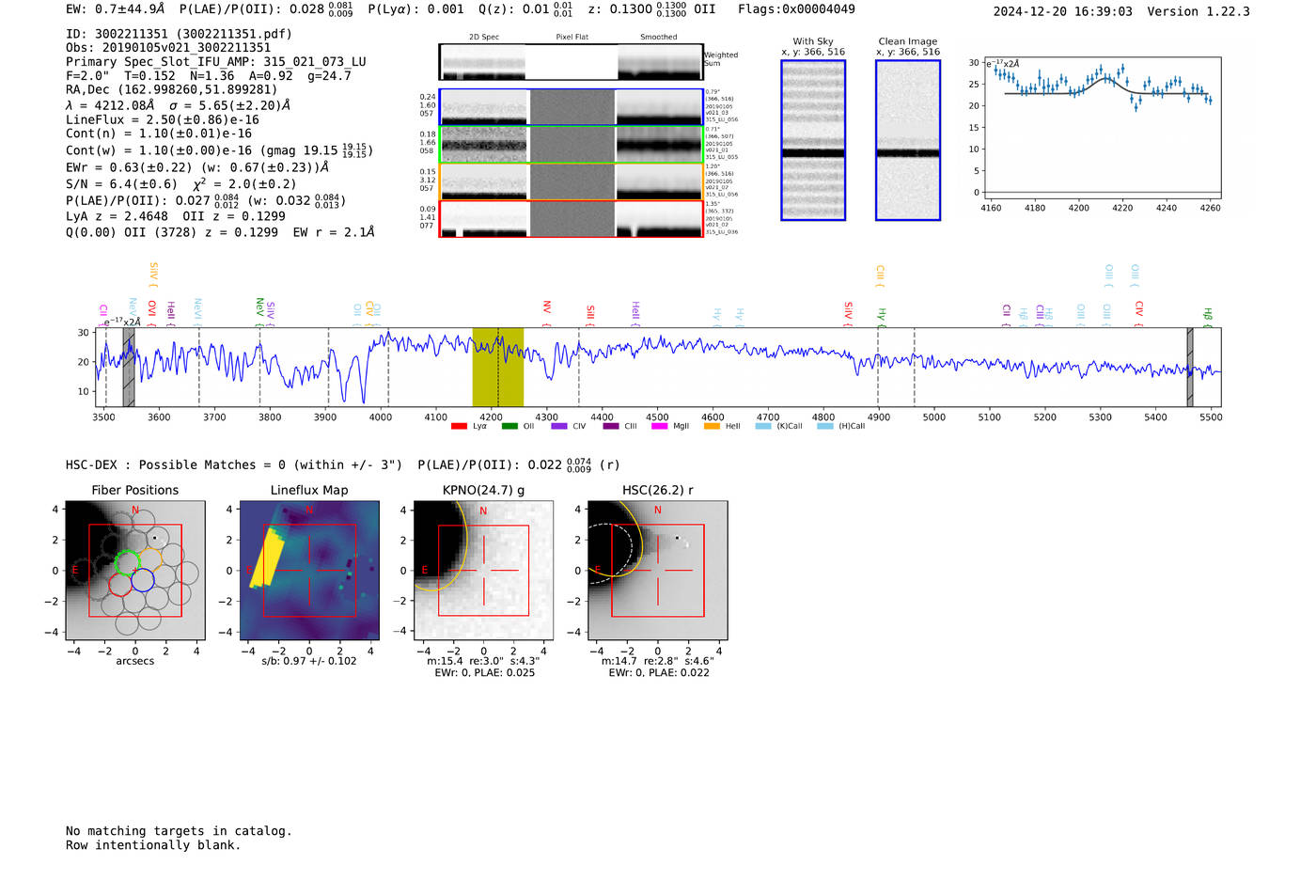1316x896 pixels.
Task: Click the EWr: 0, PLAE: 0.025 caption
Action: tap(485, 672)
